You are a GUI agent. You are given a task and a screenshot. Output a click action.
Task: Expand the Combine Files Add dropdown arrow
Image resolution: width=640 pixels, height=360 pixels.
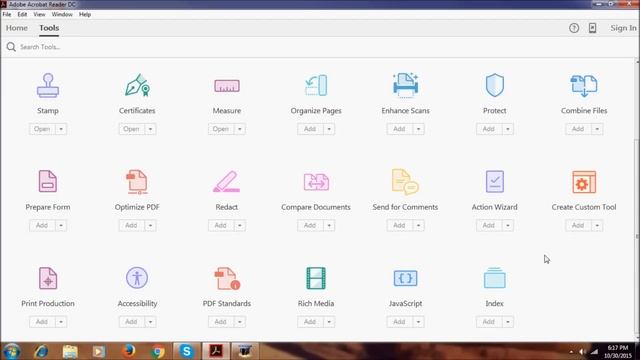597,129
